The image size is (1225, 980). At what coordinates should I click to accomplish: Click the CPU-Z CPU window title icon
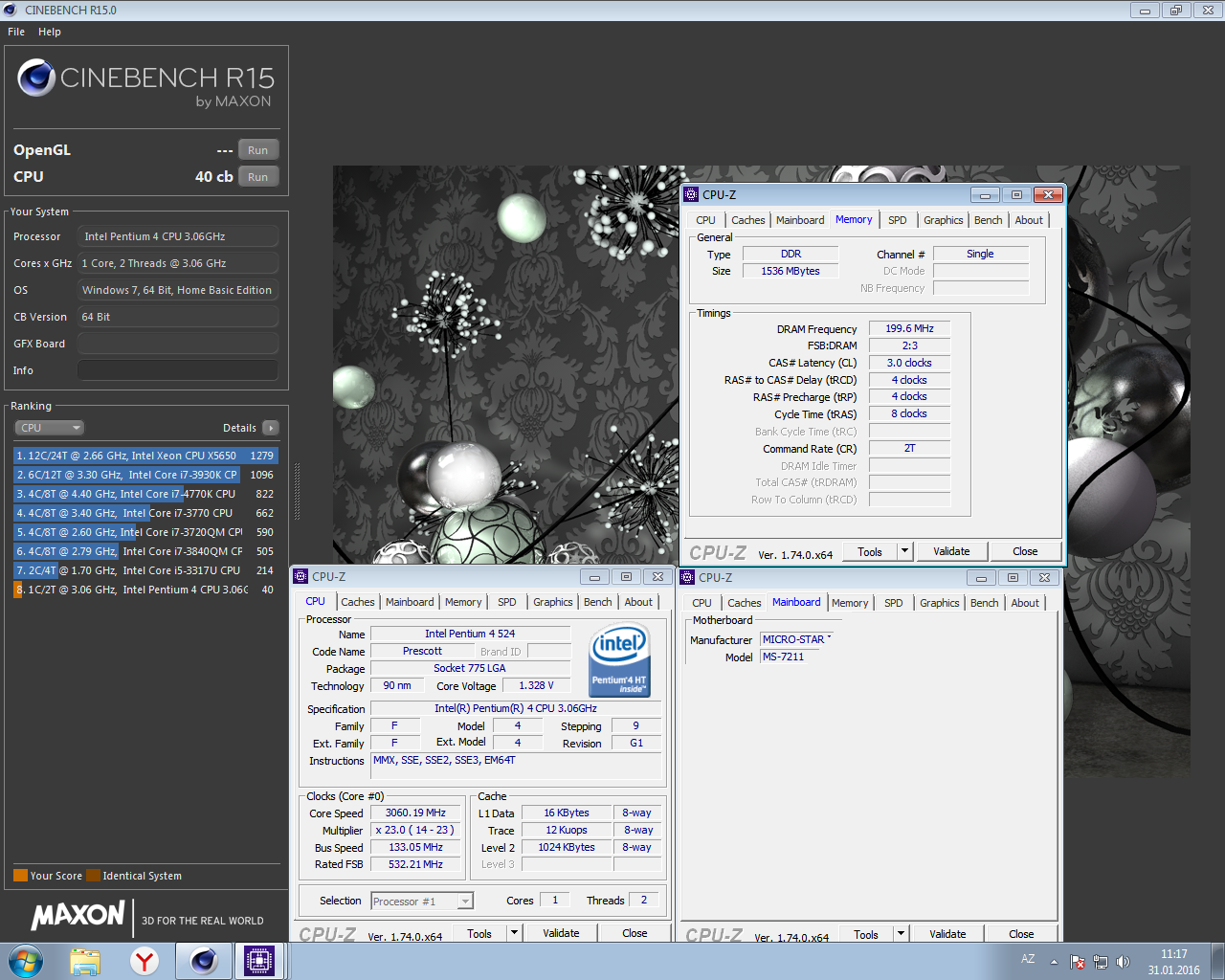click(x=301, y=576)
